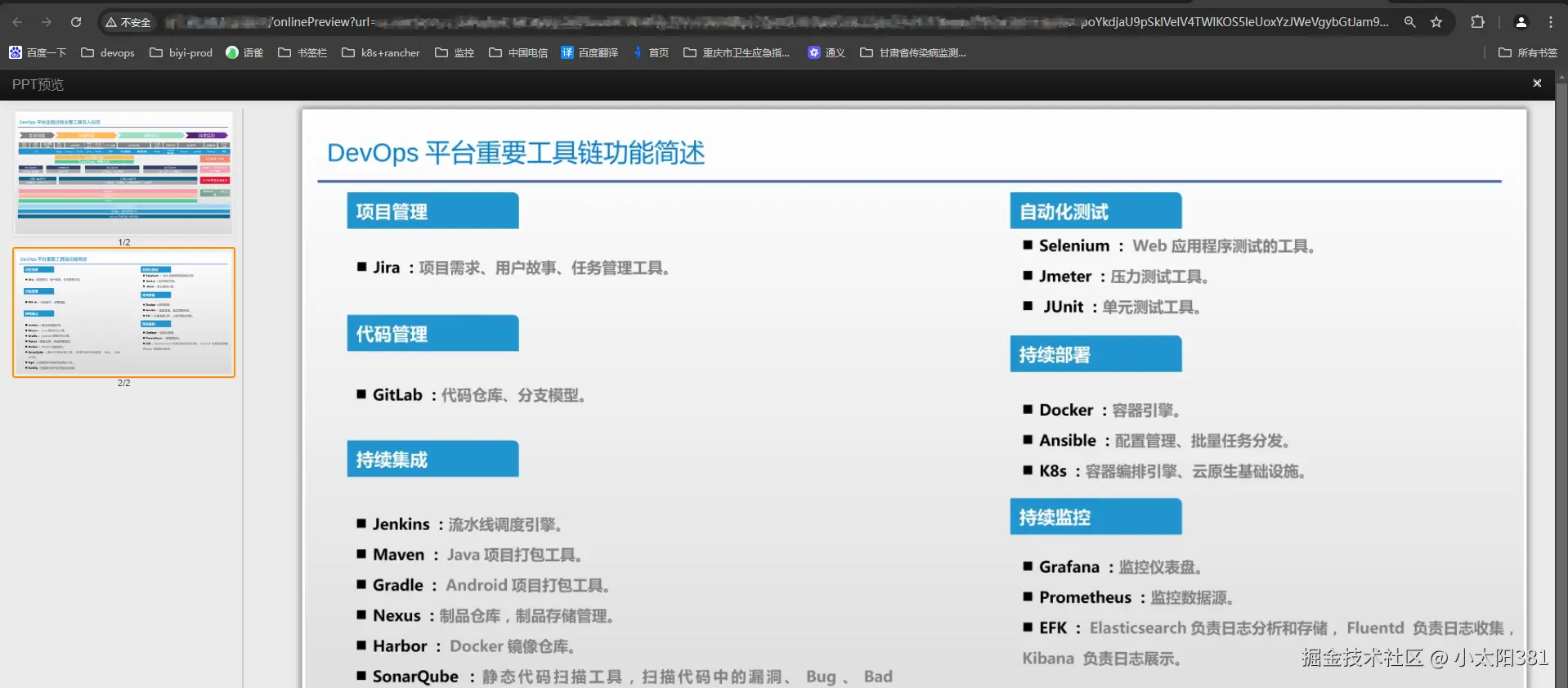Viewport: 1568px width, 688px height.
Task: Click the zoom magnifier icon in address bar
Action: (x=1409, y=22)
